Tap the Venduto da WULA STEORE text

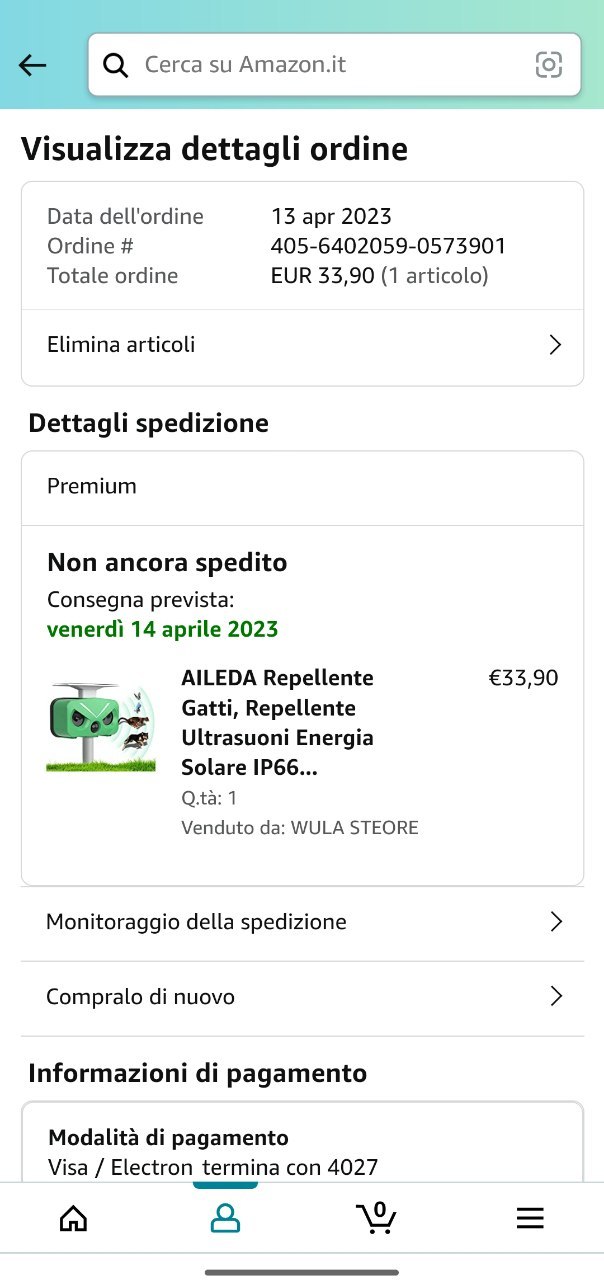(300, 828)
